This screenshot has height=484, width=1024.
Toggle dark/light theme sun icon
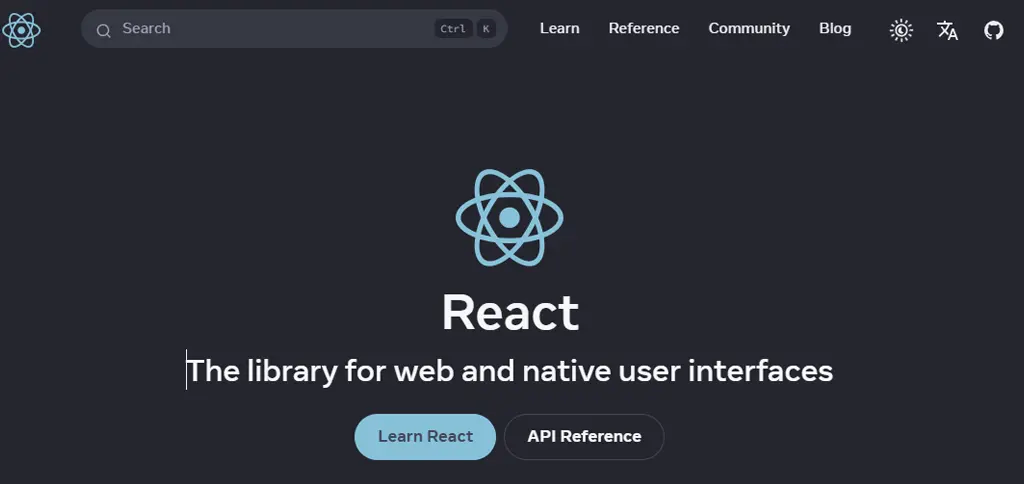click(901, 30)
